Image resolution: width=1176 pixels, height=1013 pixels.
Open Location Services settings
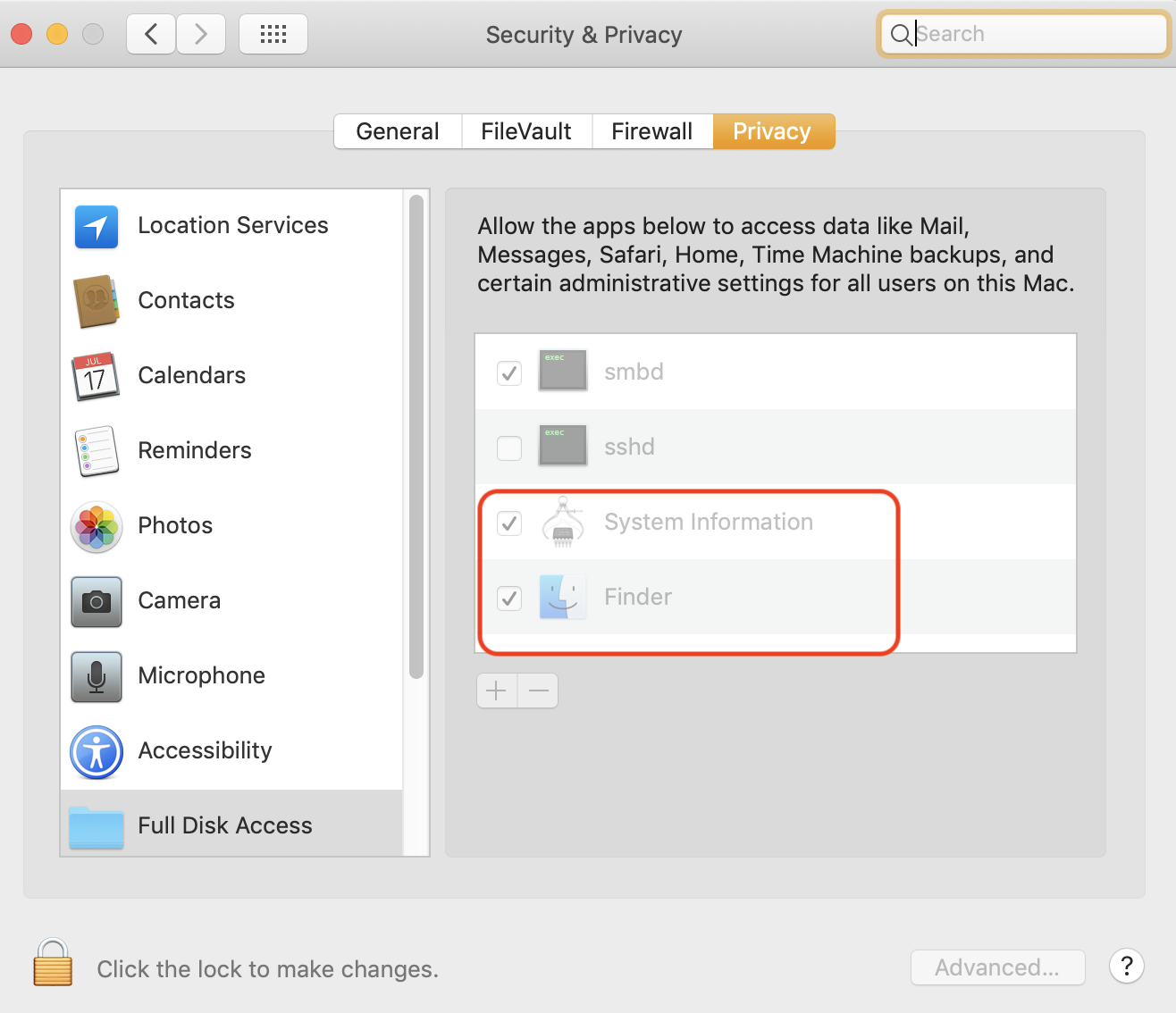(x=96, y=227)
